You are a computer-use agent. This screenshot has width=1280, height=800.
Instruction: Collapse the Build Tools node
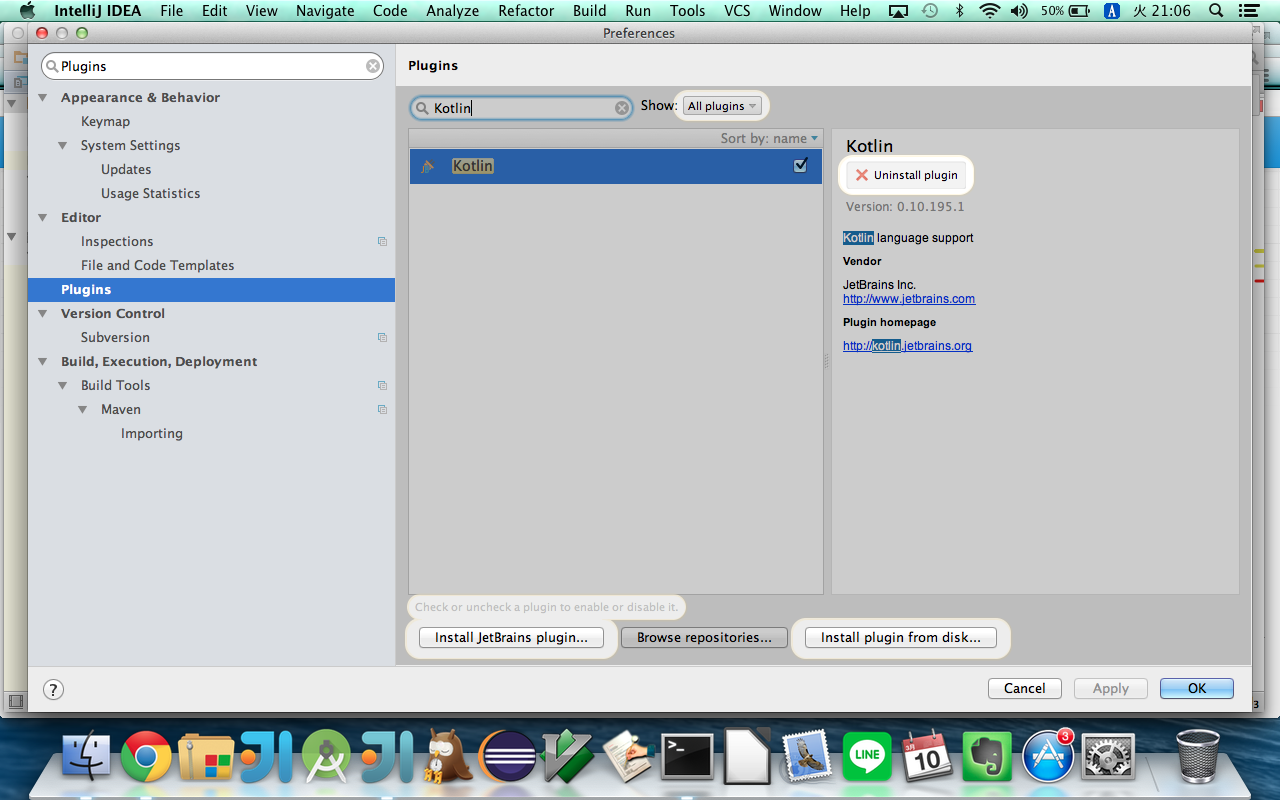coord(63,386)
